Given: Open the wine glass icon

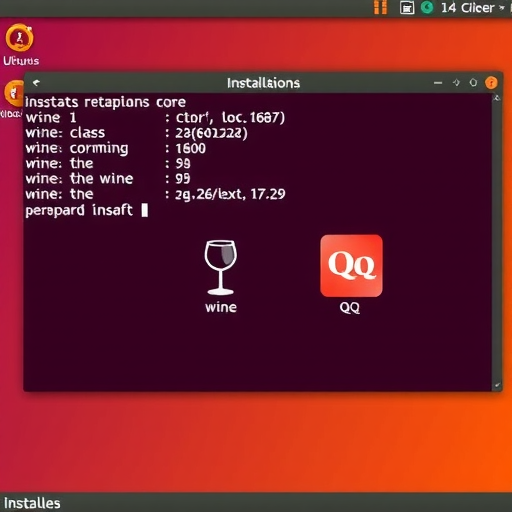Looking at the screenshot, I should point(220,267).
